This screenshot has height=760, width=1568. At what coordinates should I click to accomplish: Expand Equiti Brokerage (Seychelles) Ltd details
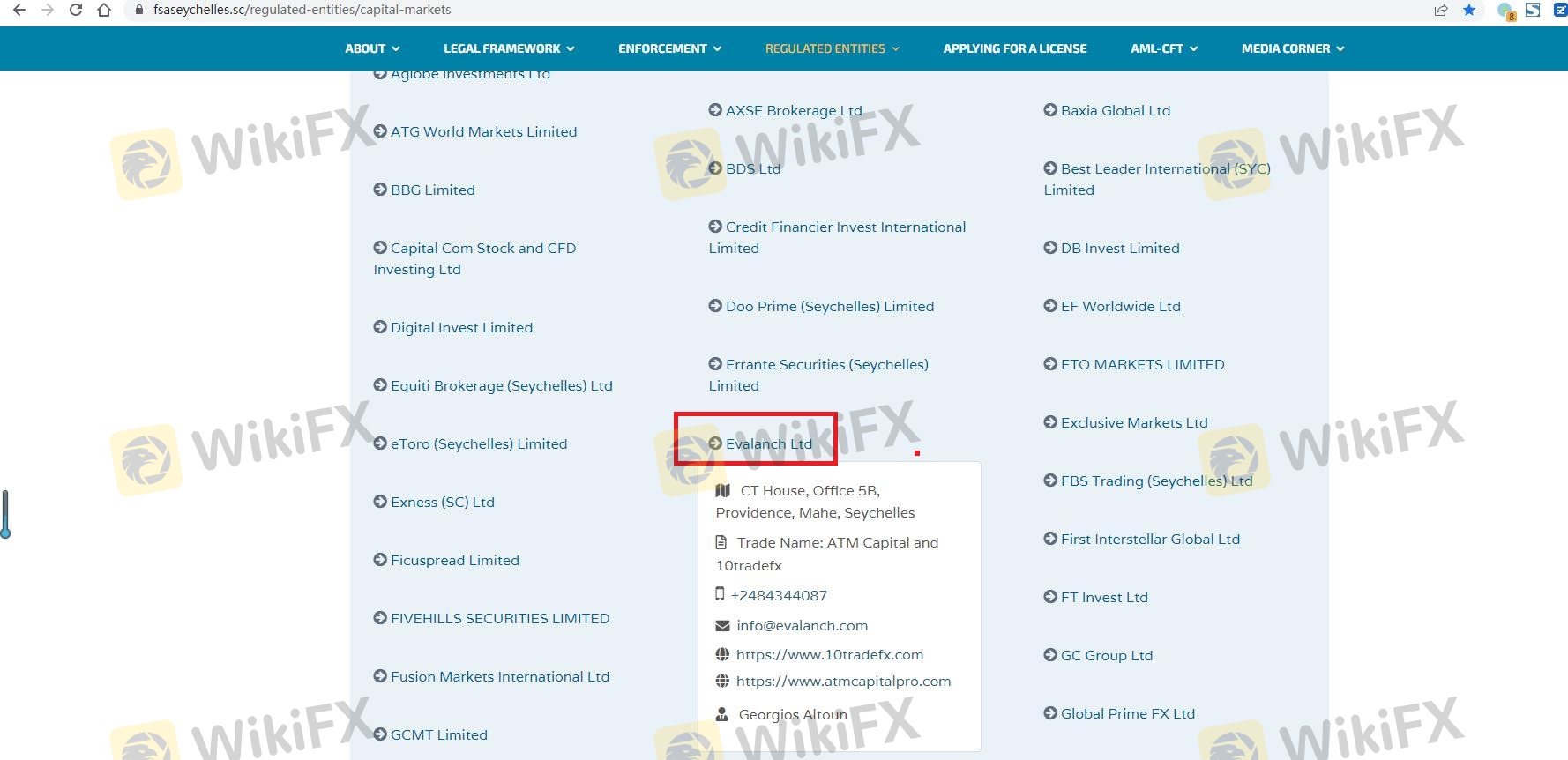click(x=493, y=385)
